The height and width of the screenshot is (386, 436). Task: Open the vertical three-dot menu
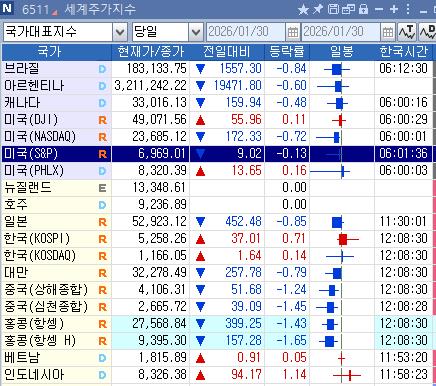pyautogui.click(x=408, y=9)
